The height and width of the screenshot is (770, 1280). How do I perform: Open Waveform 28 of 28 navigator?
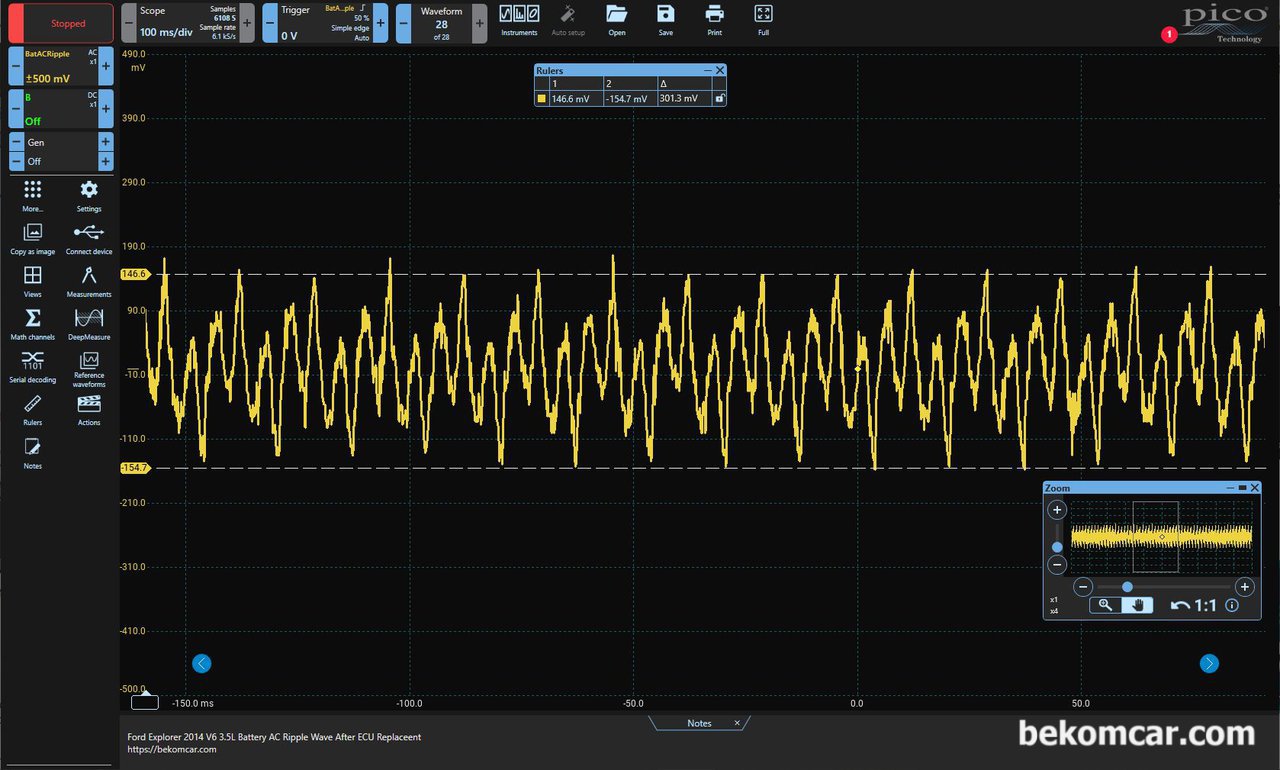[x=441, y=23]
